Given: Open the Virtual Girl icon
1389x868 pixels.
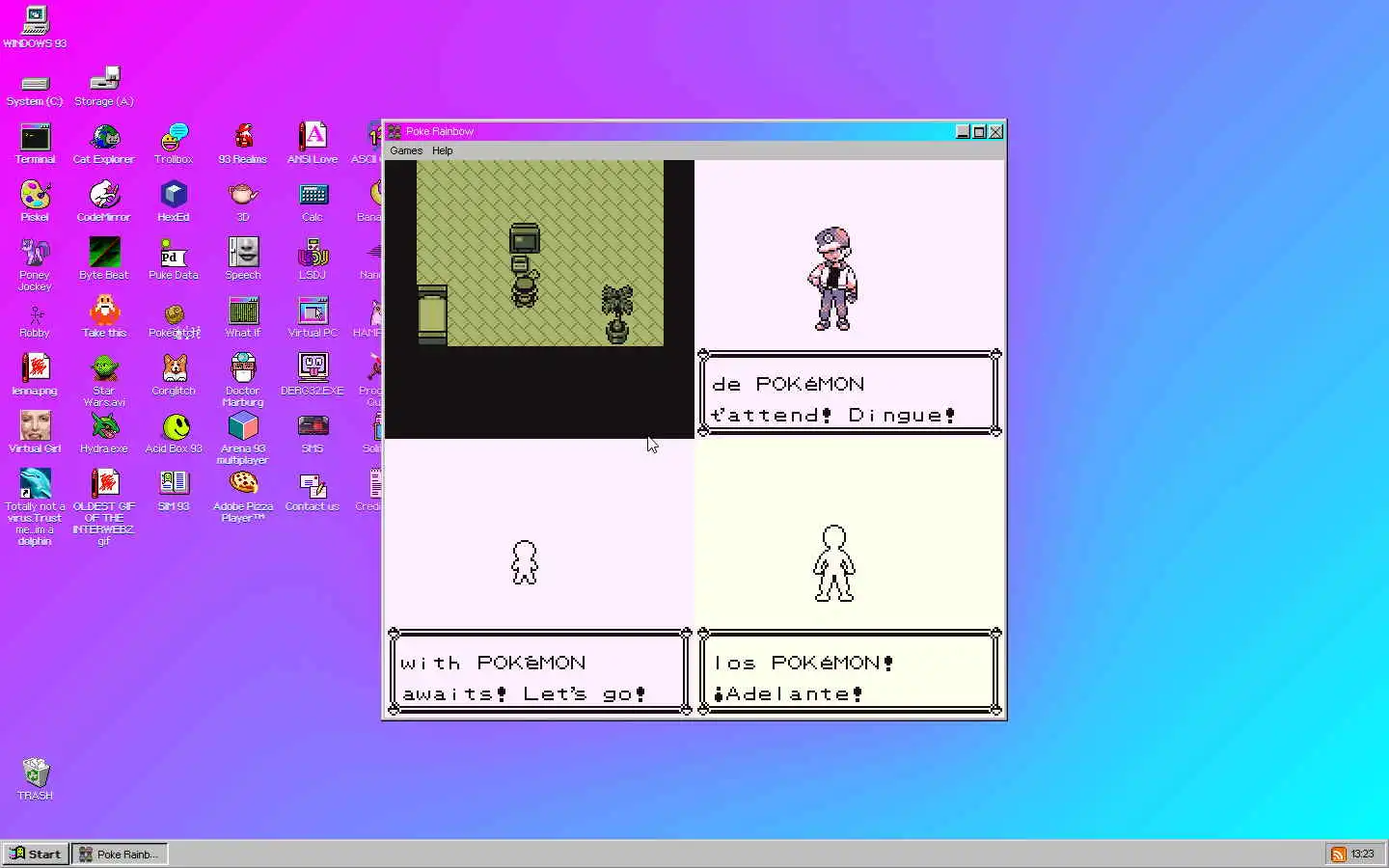Looking at the screenshot, I should (35, 434).
